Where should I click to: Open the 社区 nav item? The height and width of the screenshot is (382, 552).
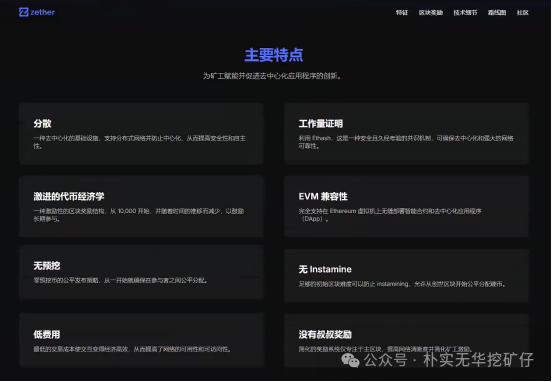click(x=522, y=13)
